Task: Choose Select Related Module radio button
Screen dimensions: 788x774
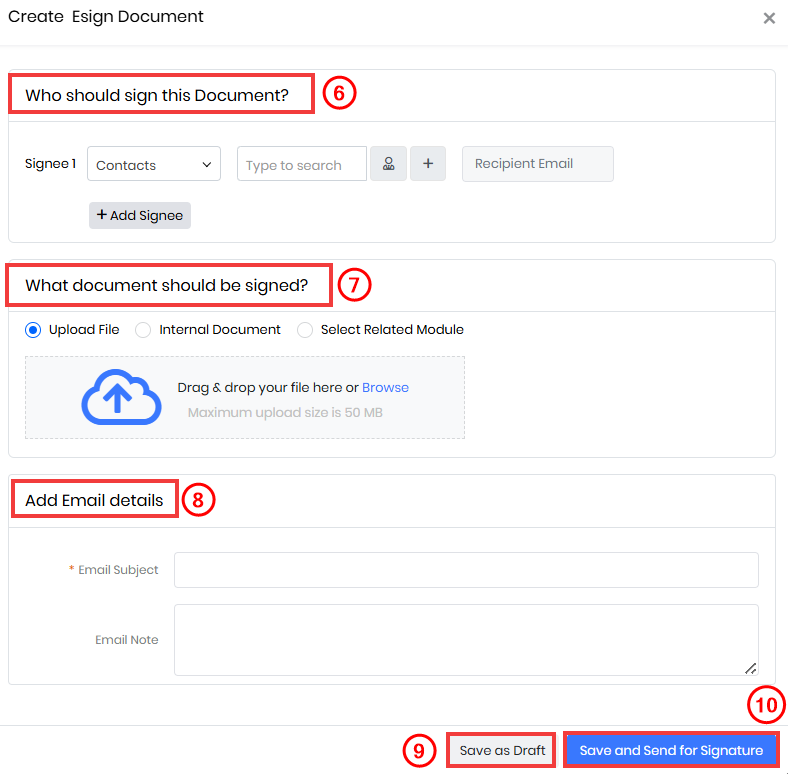Action: (305, 330)
